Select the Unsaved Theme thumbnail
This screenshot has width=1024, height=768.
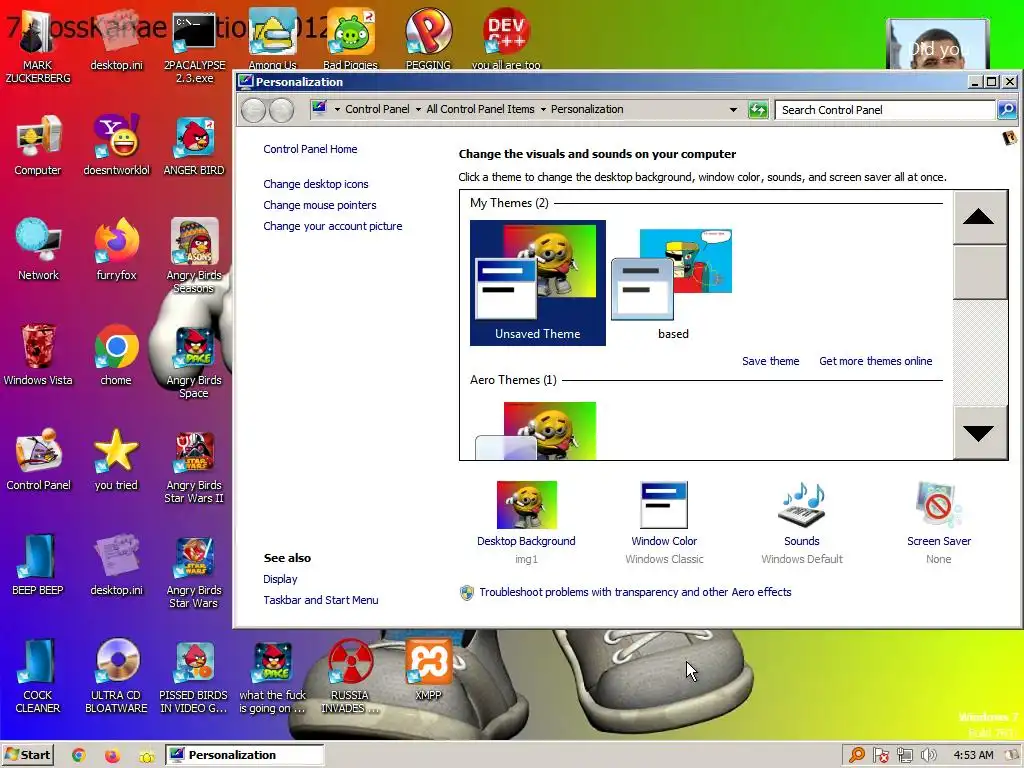point(537,283)
